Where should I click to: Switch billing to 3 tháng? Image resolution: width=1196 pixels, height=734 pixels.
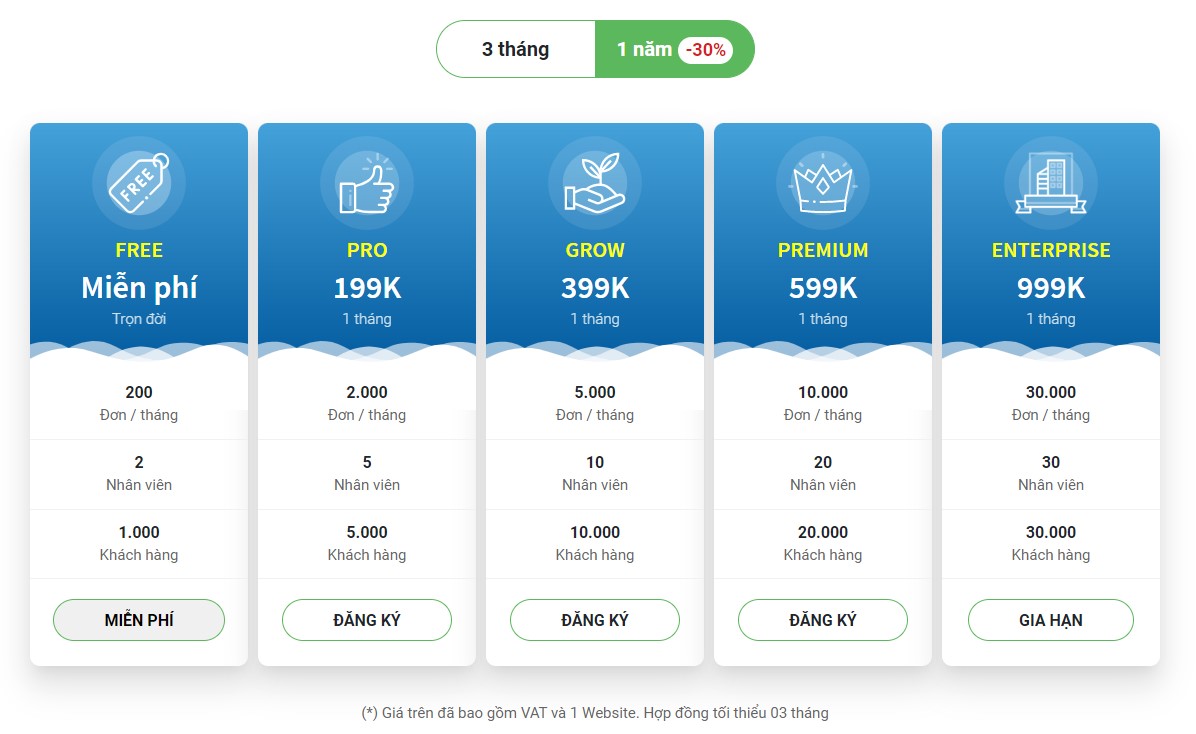pos(516,49)
